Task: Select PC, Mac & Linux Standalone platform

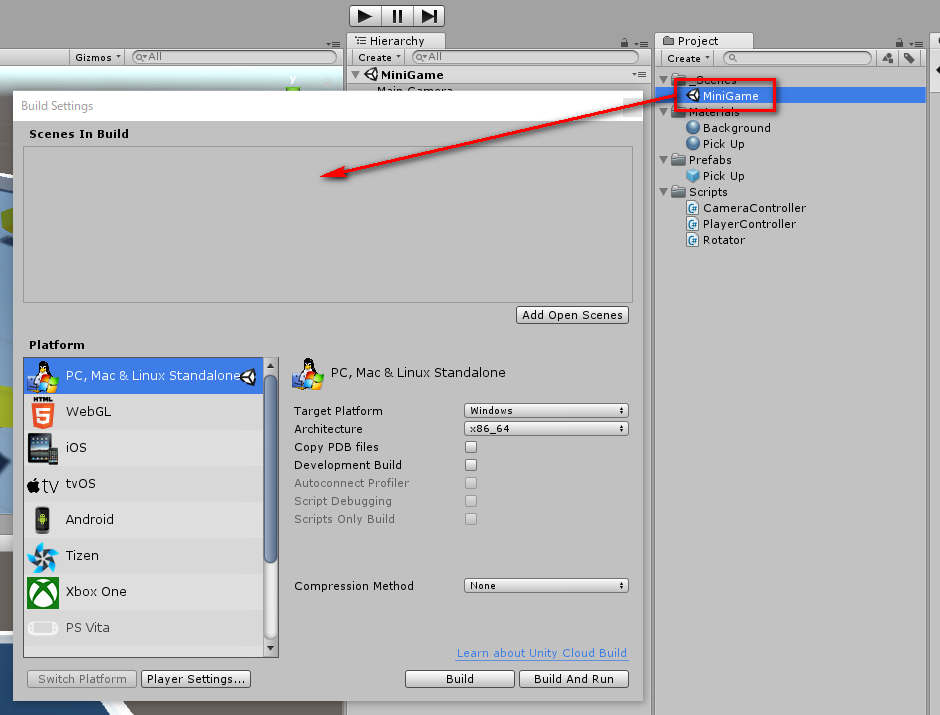Action: pos(143,376)
